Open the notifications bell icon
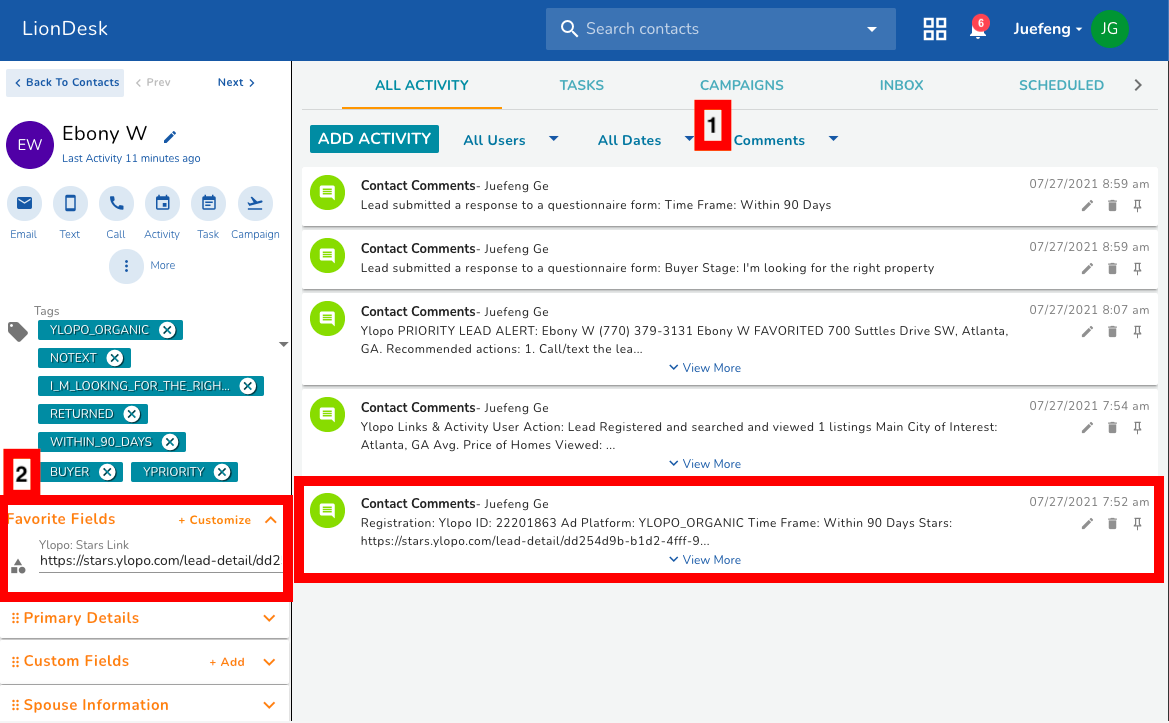 [978, 30]
